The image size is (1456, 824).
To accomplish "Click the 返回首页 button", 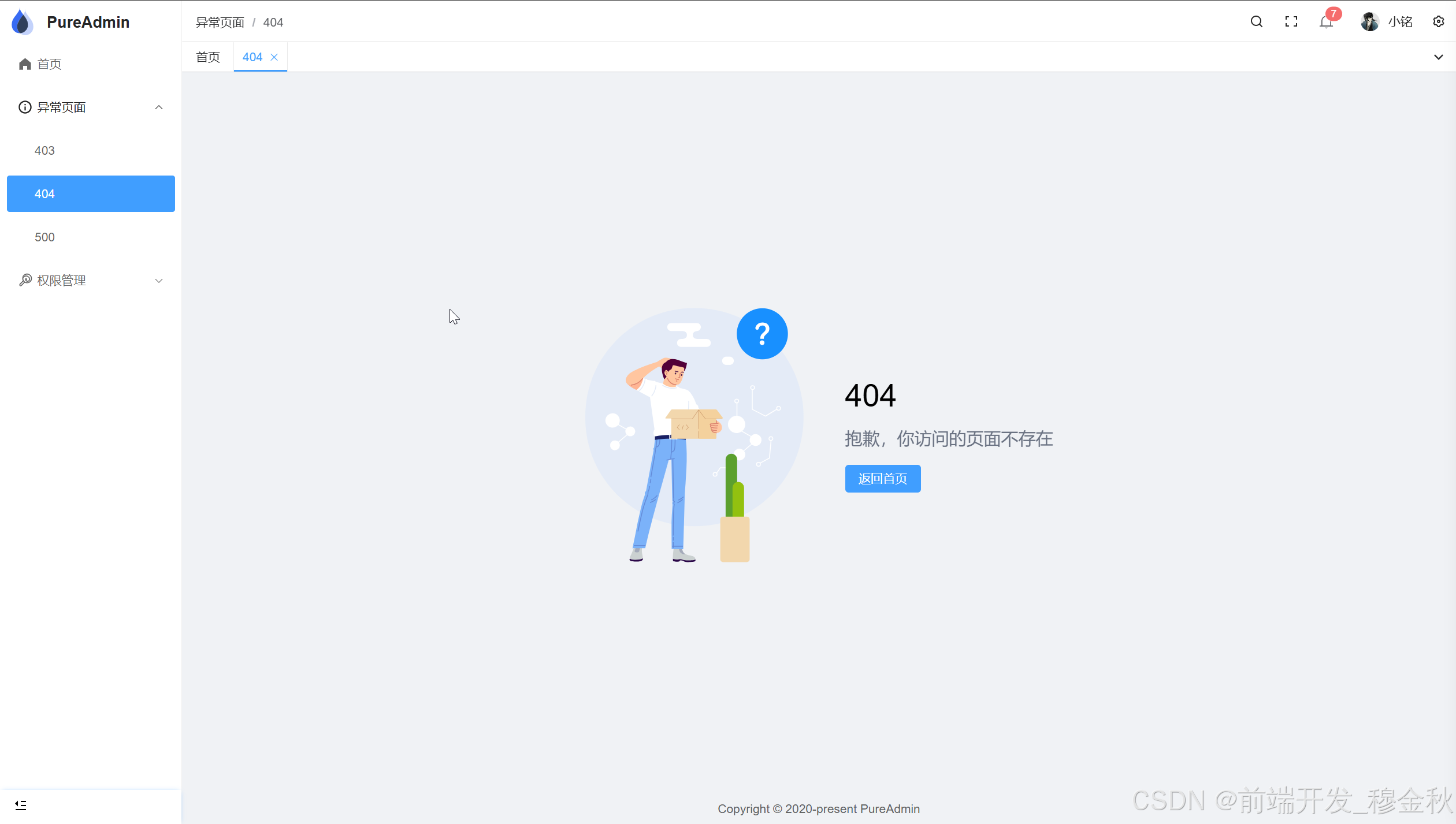I will click(x=882, y=479).
